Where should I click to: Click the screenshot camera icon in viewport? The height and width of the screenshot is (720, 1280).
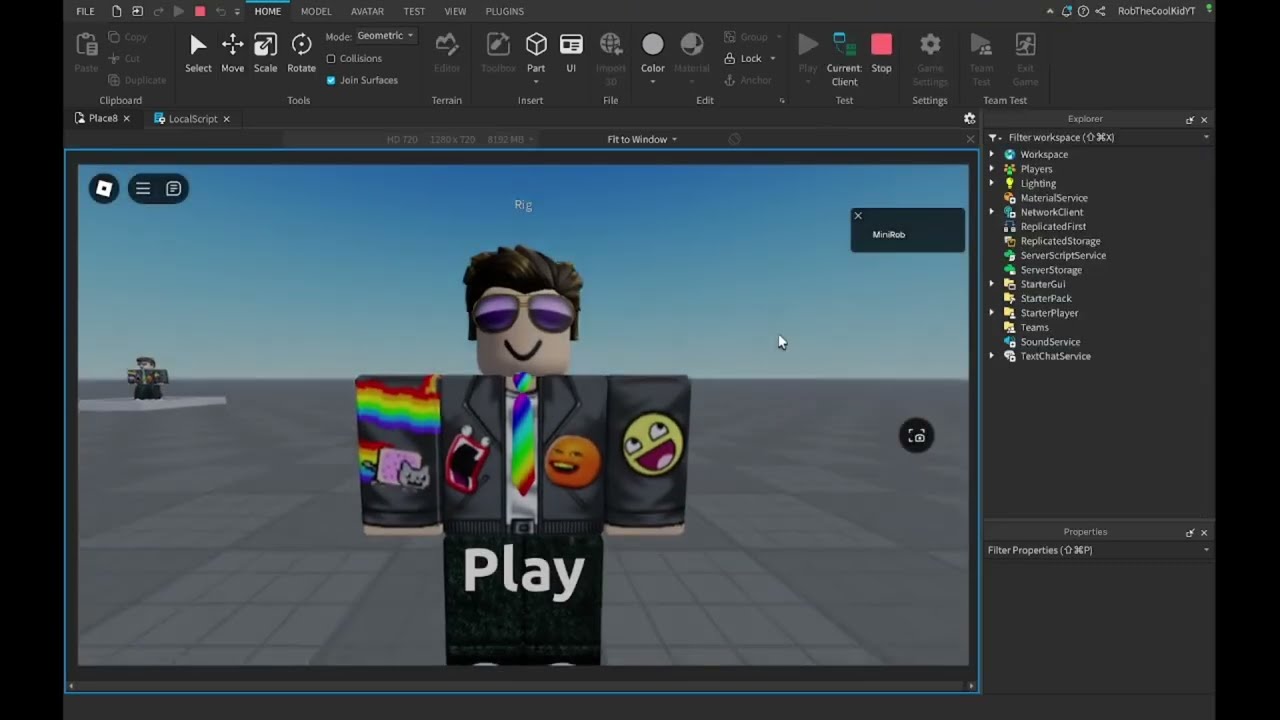click(916, 436)
